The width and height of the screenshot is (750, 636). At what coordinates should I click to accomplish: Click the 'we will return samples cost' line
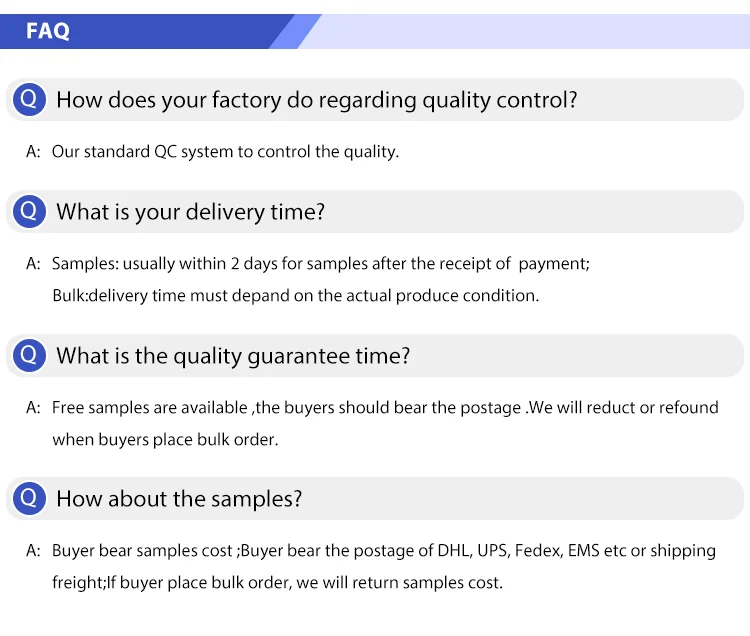pyautogui.click(x=277, y=583)
